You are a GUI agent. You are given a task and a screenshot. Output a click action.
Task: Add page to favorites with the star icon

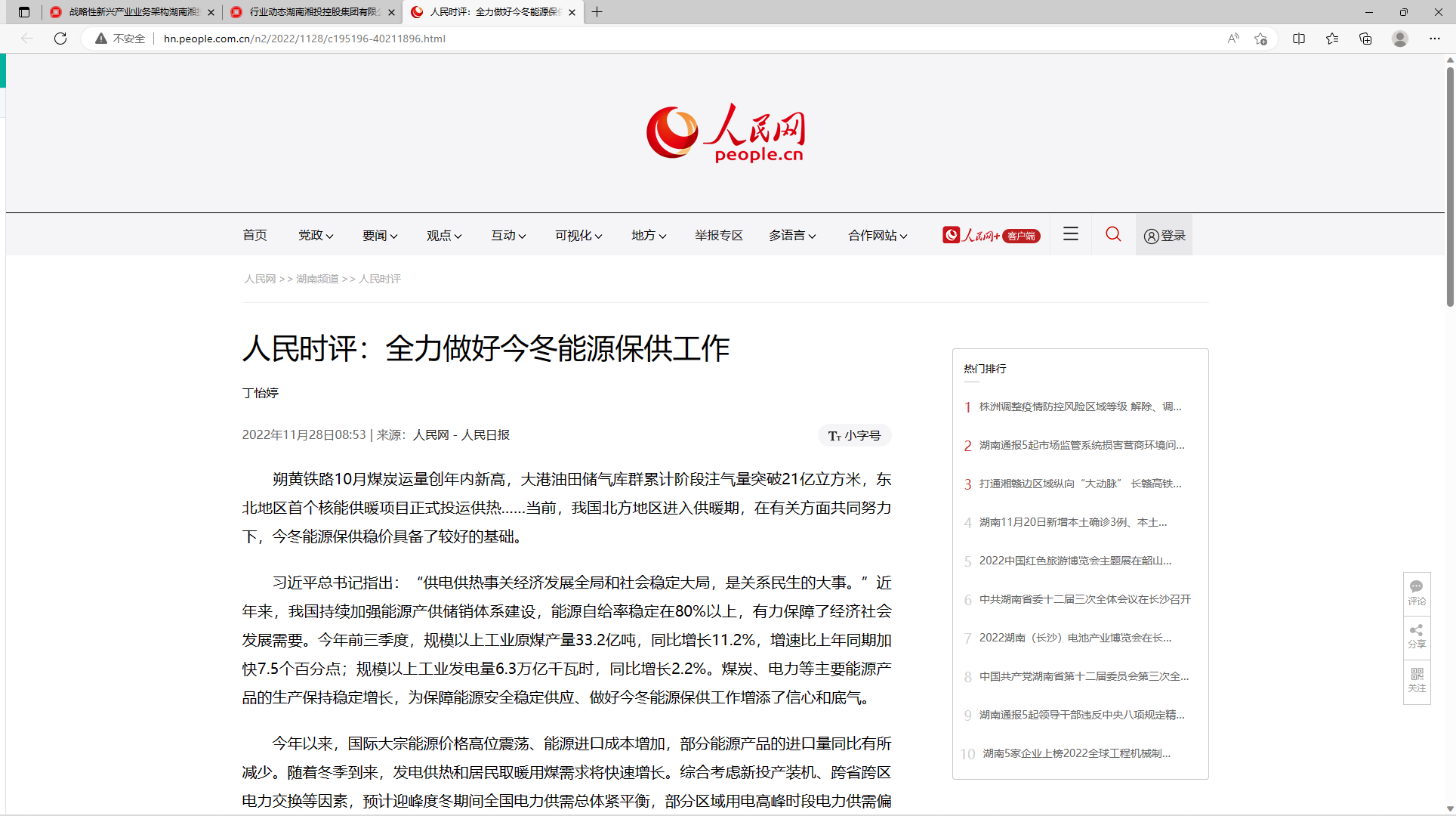coord(1260,39)
